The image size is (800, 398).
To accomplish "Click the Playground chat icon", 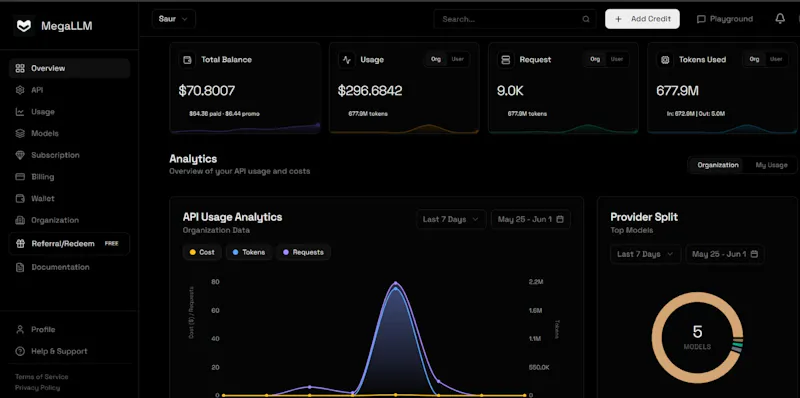I will click(701, 19).
